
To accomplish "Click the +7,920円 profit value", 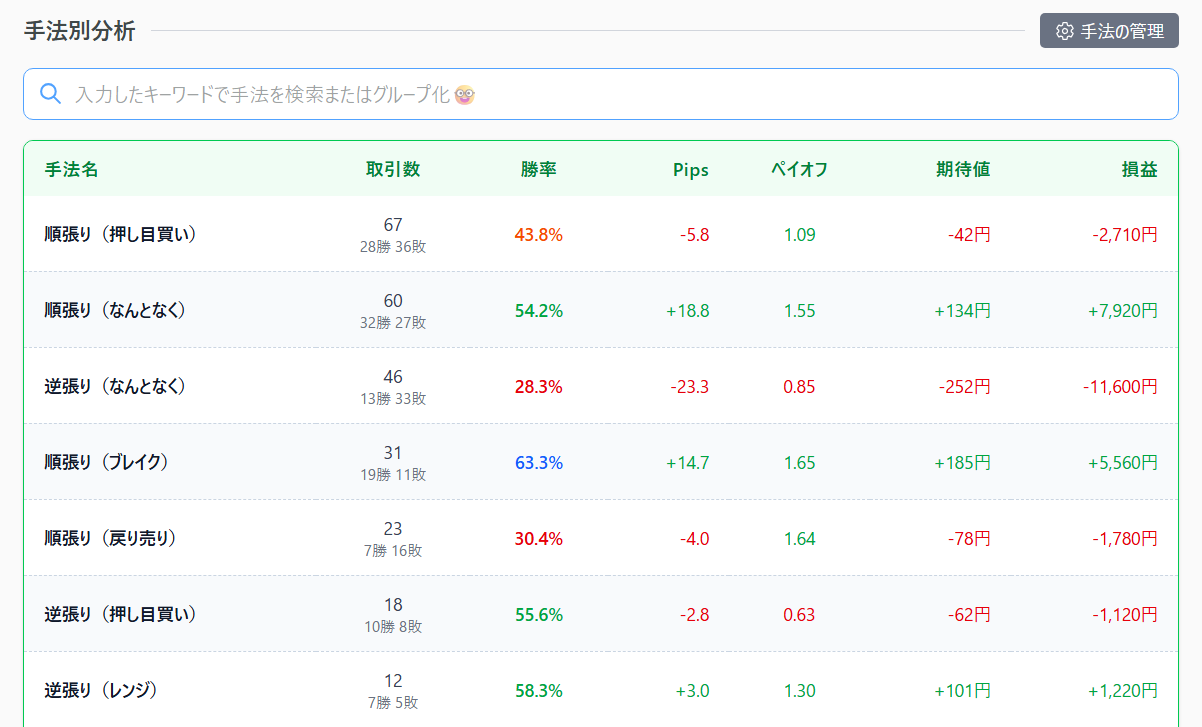I will (x=1122, y=311).
